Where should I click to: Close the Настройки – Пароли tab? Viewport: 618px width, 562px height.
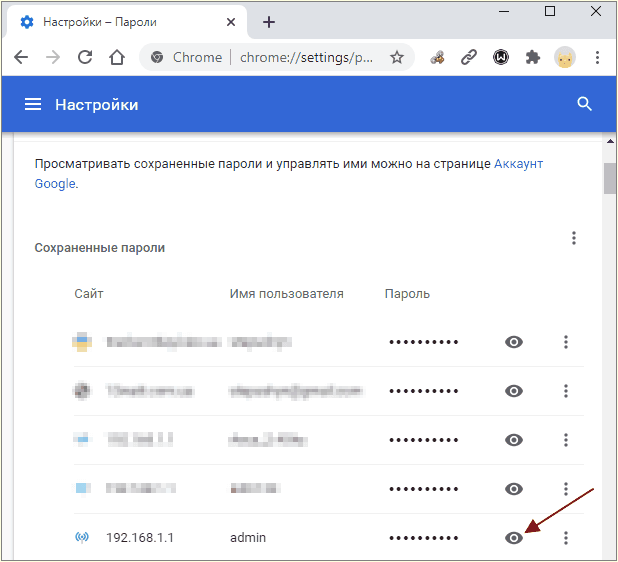(231, 22)
